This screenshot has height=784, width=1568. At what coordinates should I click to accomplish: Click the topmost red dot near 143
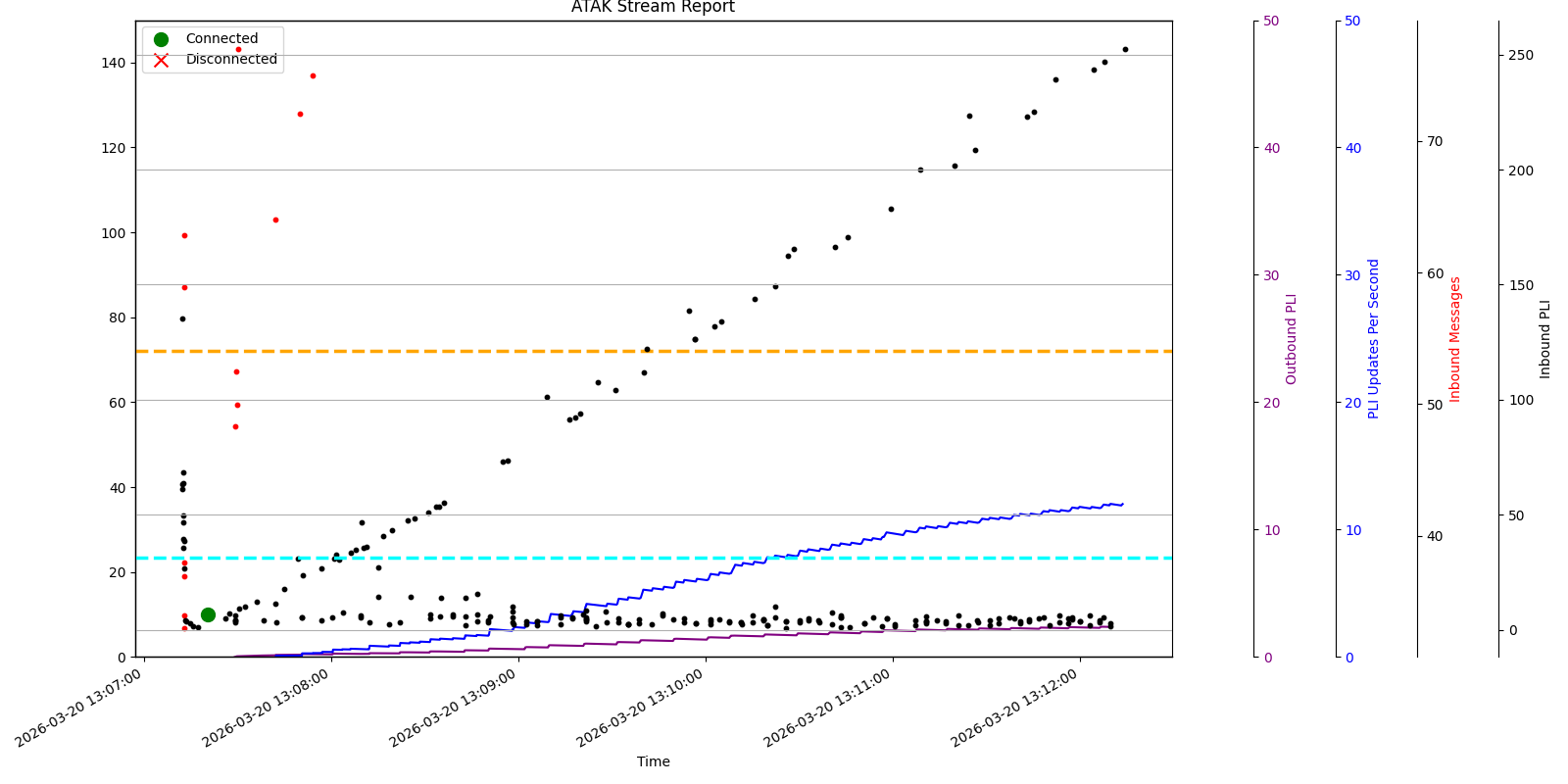click(x=238, y=49)
